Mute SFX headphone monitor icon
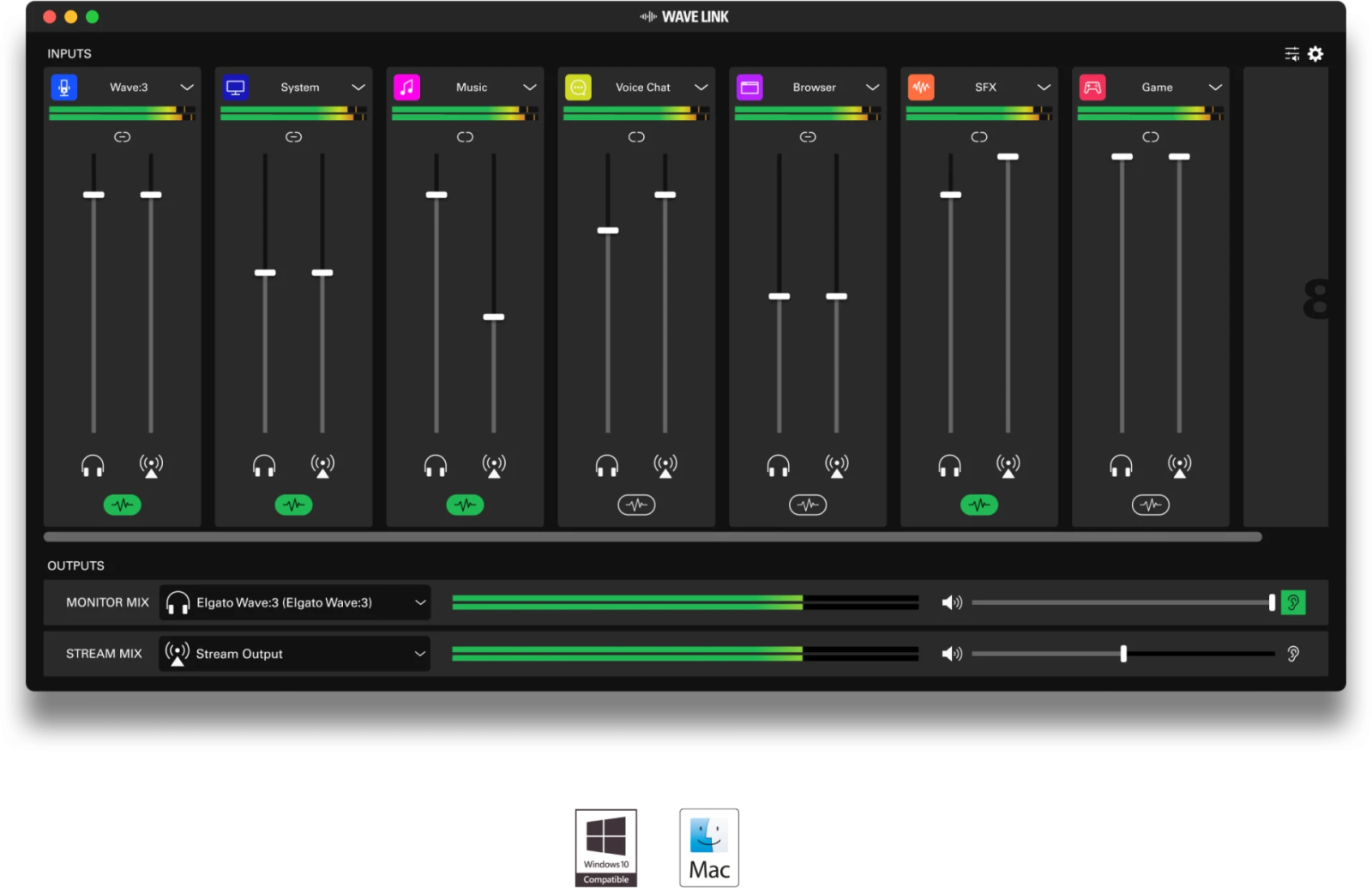Viewport: 1372px width, 888px height. coord(950,466)
